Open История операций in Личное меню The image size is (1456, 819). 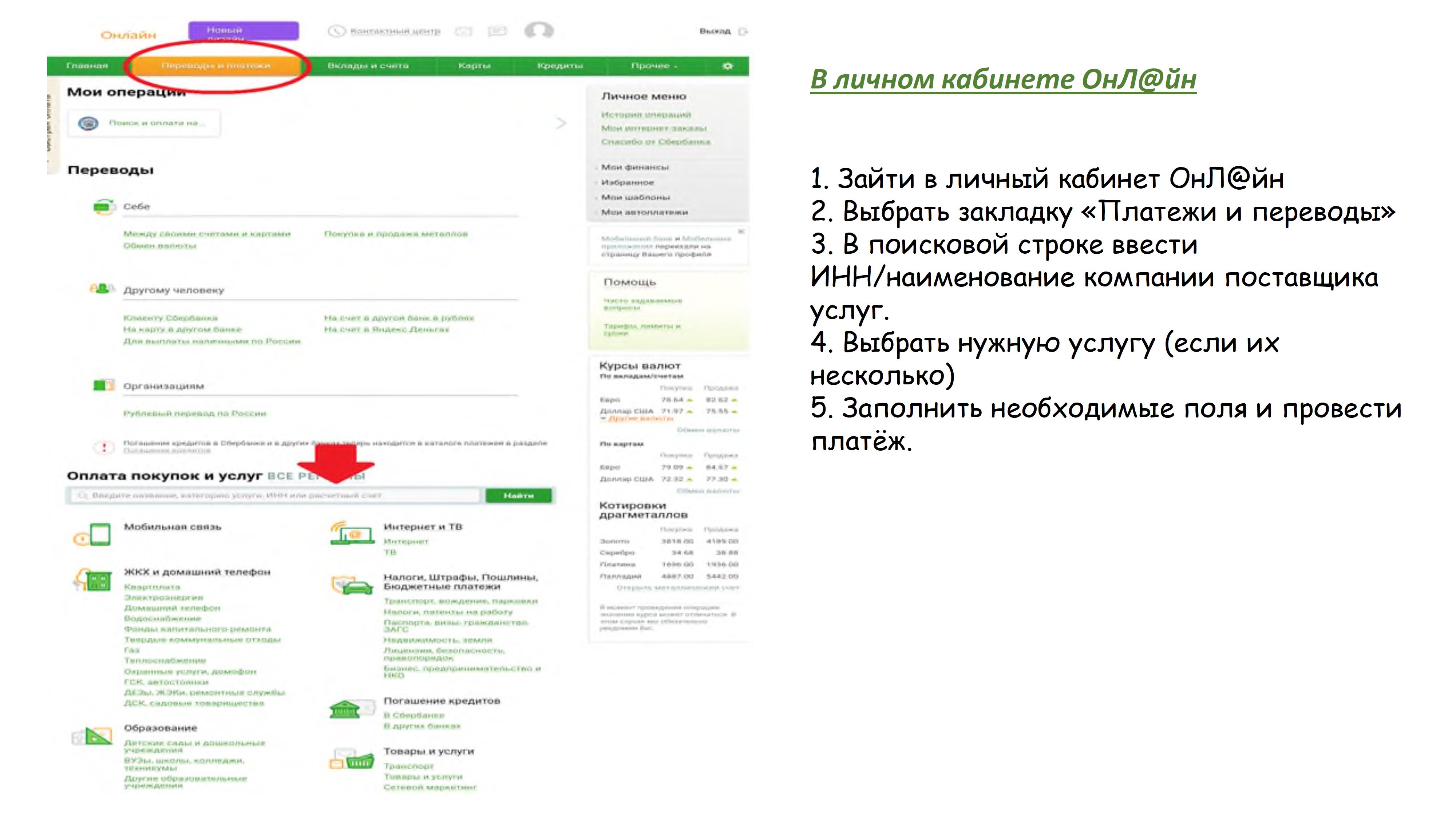click(646, 115)
